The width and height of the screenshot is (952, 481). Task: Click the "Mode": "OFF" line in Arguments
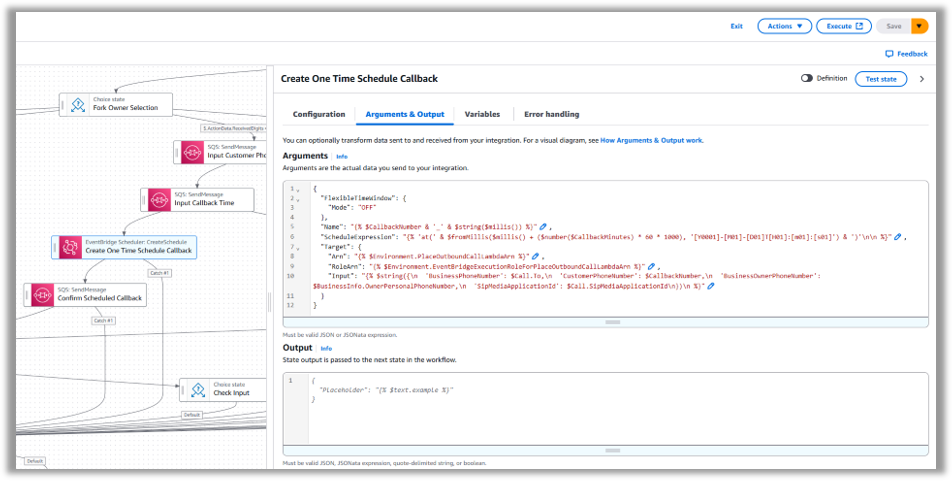(353, 207)
